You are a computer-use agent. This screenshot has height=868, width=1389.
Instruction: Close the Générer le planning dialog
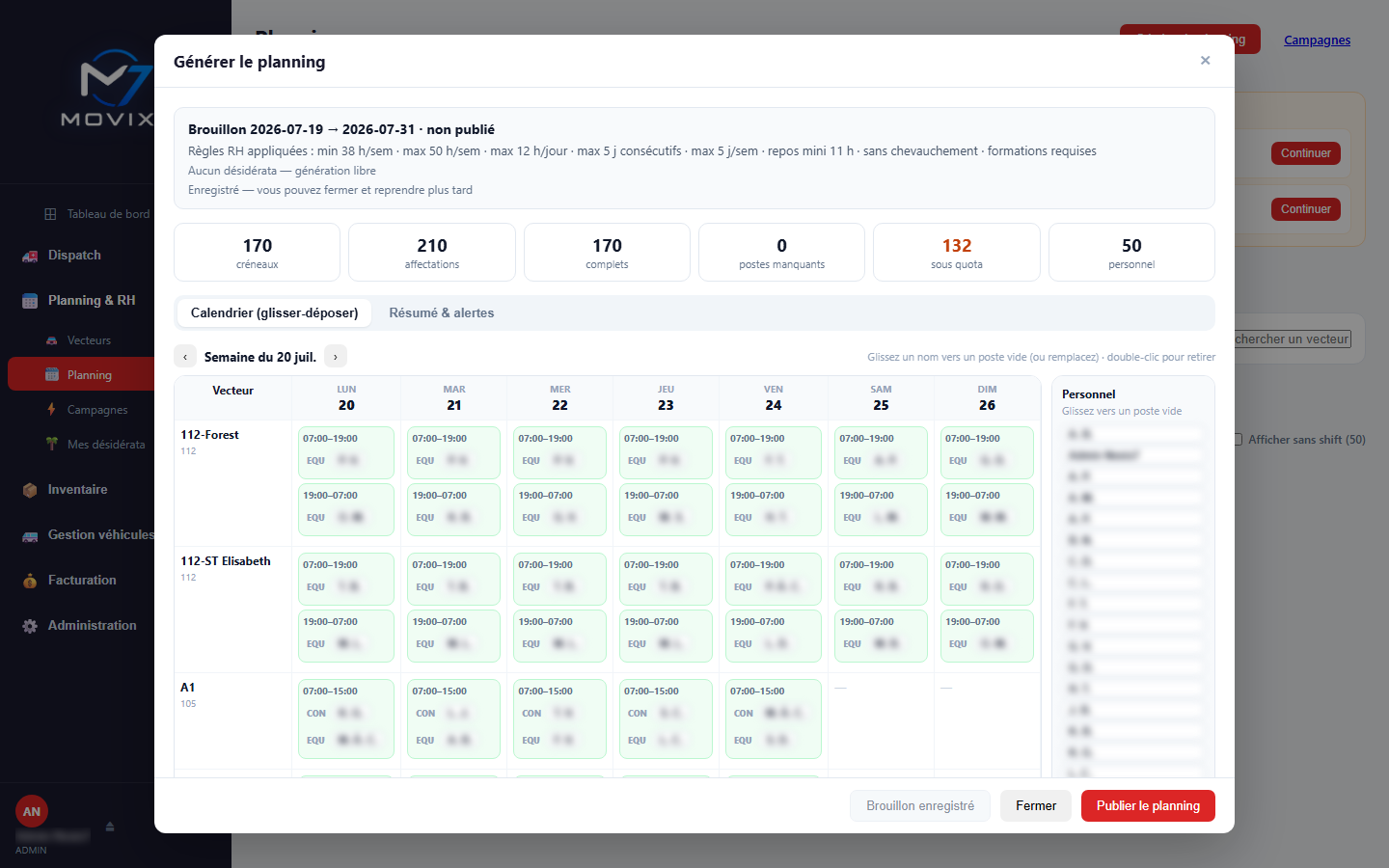1205,61
